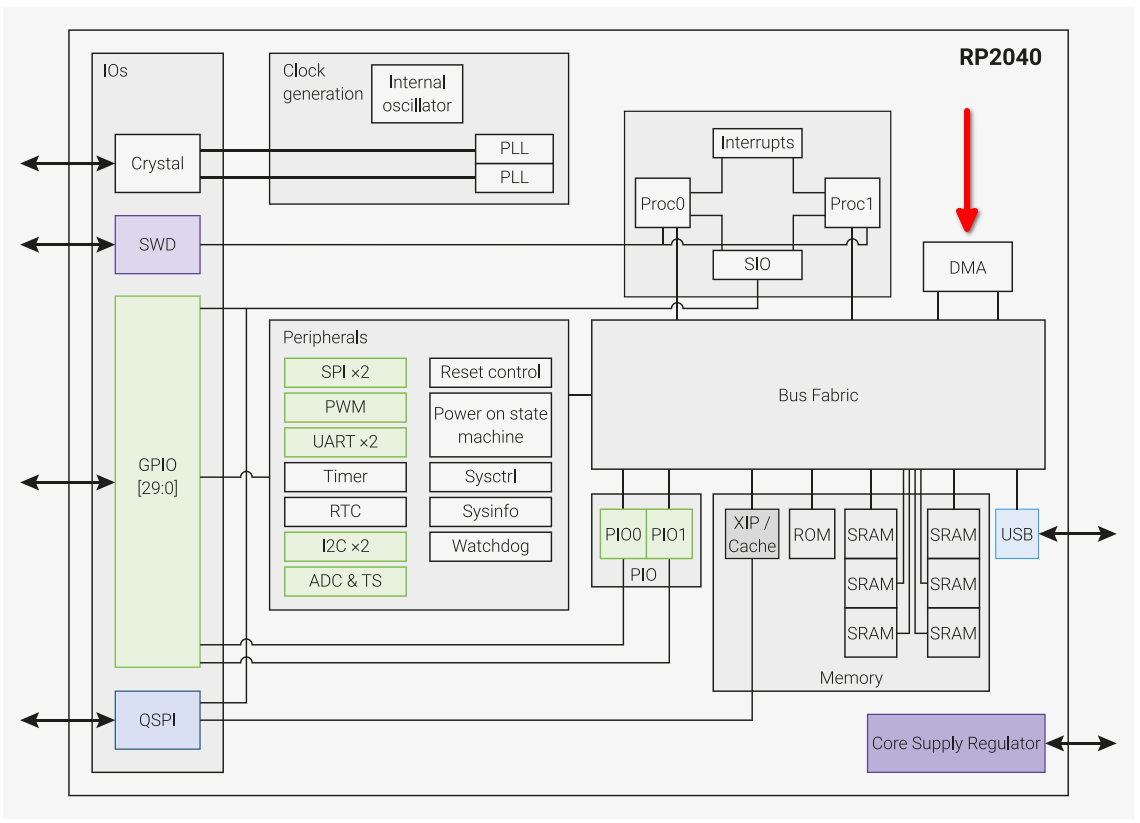Click the Proc0 processor block

point(662,204)
